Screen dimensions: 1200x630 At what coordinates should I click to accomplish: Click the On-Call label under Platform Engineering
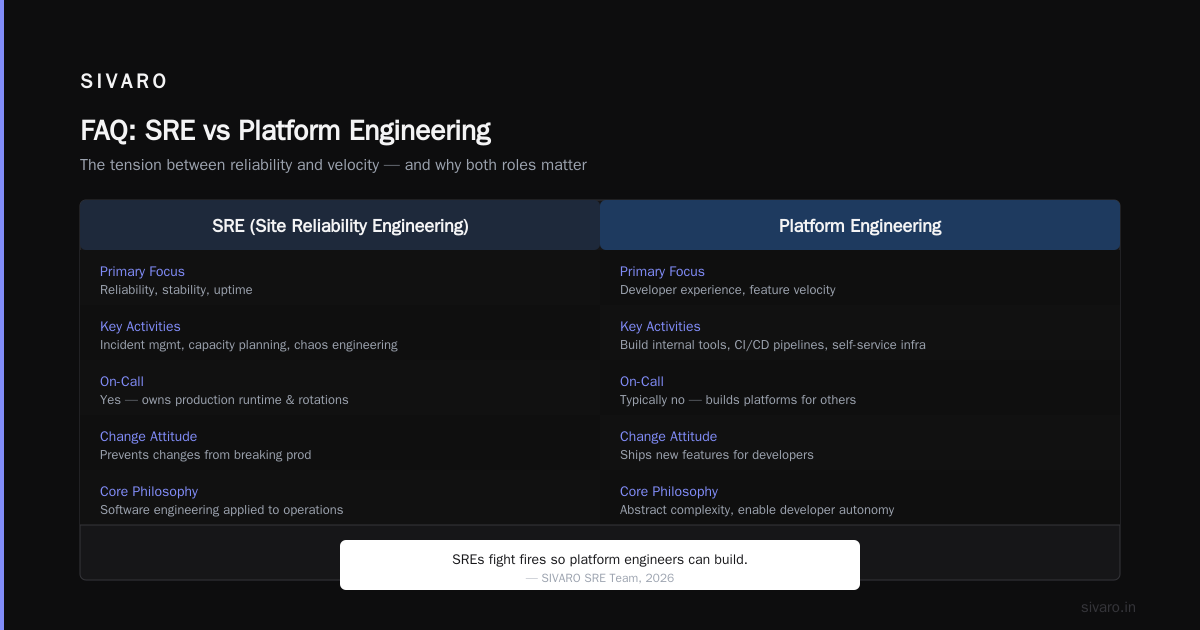pos(642,381)
